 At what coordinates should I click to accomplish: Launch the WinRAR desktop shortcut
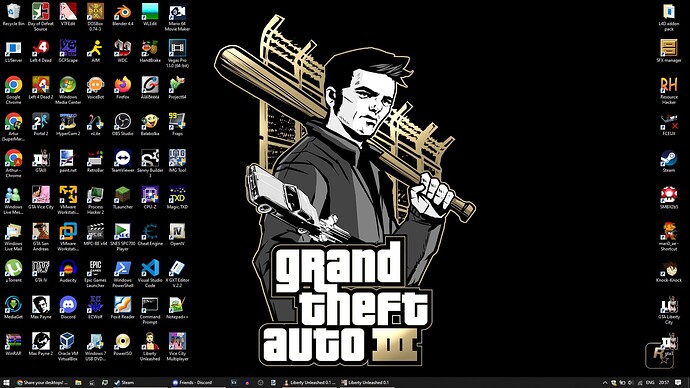(x=13, y=344)
